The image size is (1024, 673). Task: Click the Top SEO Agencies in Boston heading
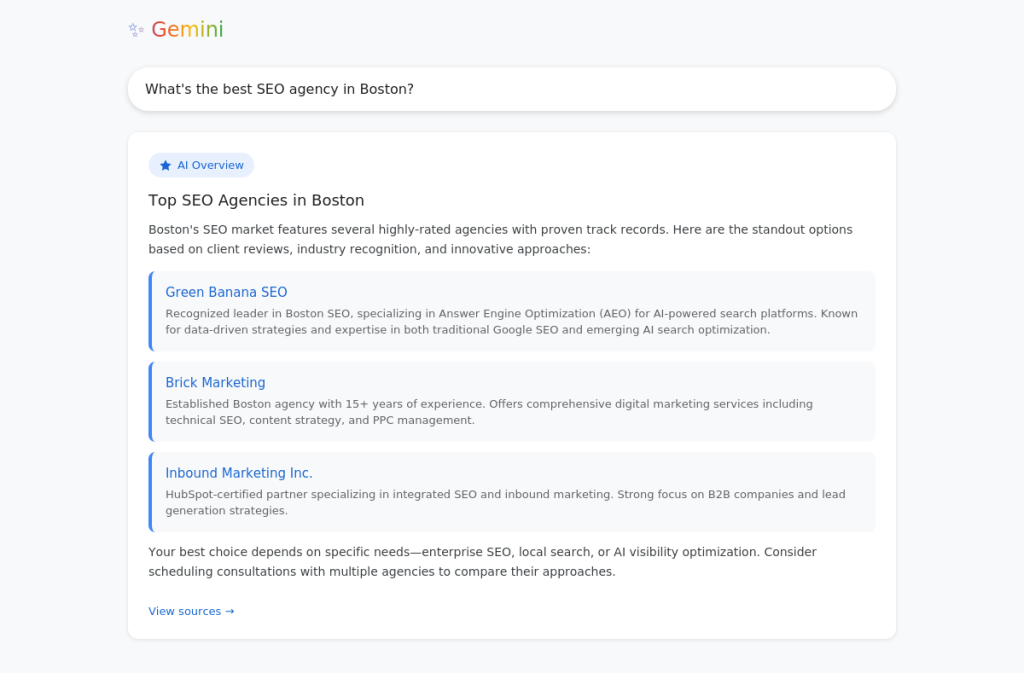coord(256,200)
